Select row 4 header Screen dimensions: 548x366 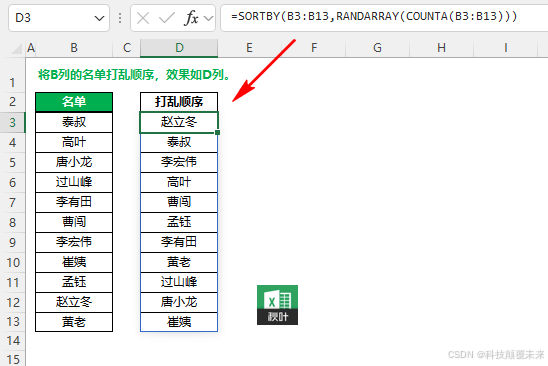(x=13, y=143)
